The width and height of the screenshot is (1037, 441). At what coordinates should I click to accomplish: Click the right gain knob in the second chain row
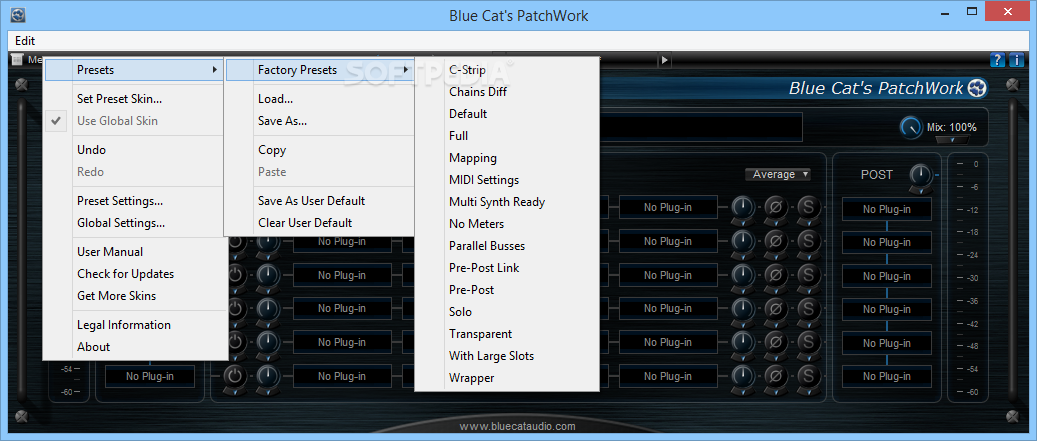point(743,241)
